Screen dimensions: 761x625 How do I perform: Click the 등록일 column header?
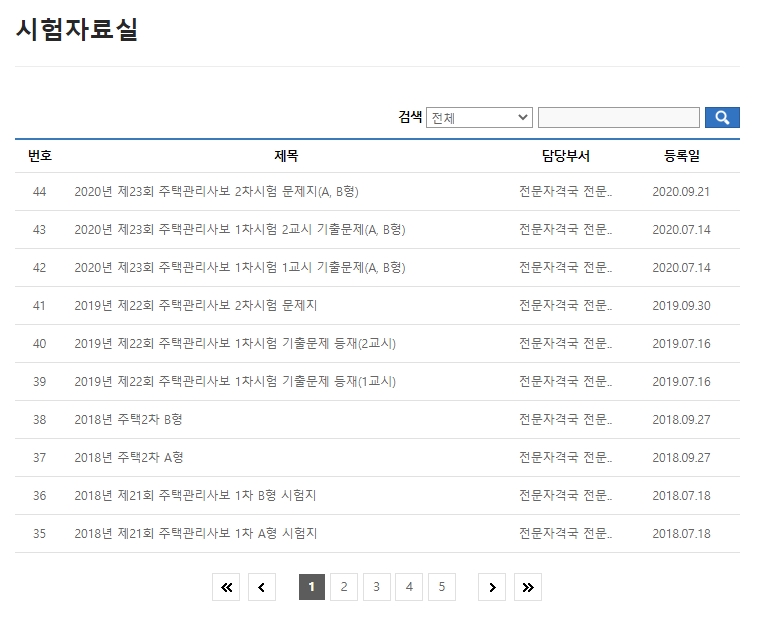(681, 156)
